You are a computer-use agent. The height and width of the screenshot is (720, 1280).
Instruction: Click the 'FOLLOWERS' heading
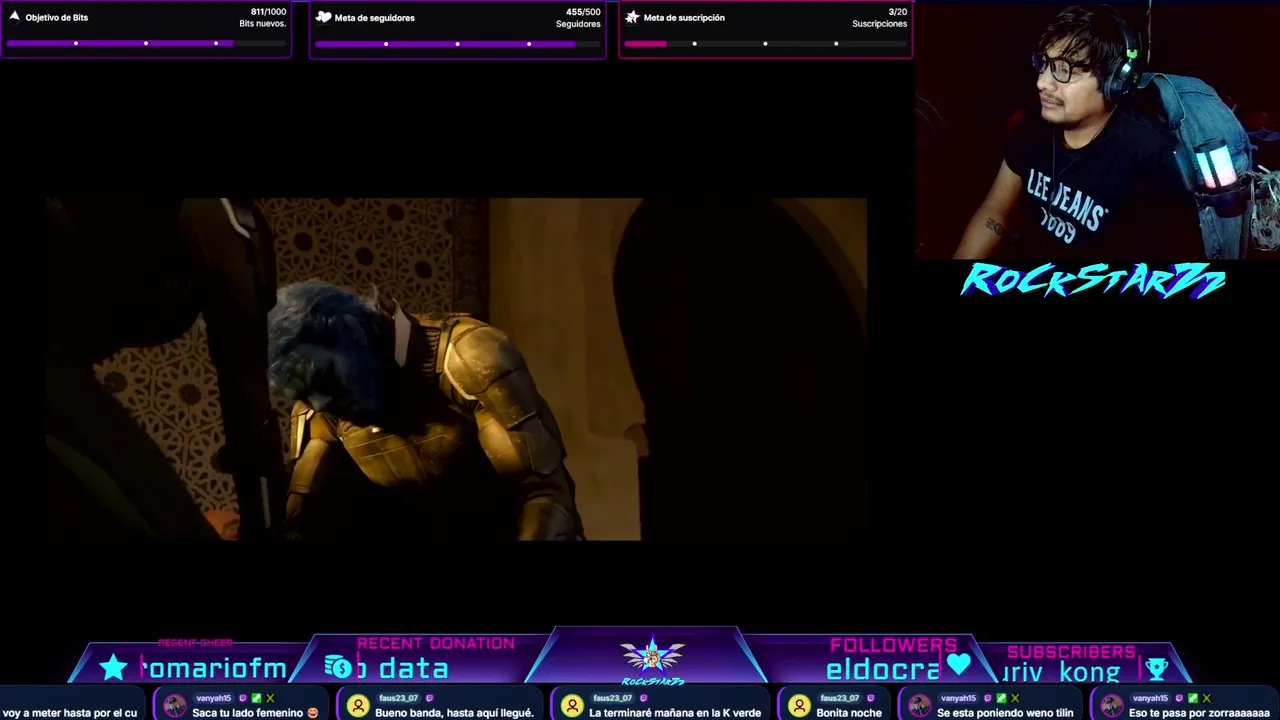[x=893, y=645]
